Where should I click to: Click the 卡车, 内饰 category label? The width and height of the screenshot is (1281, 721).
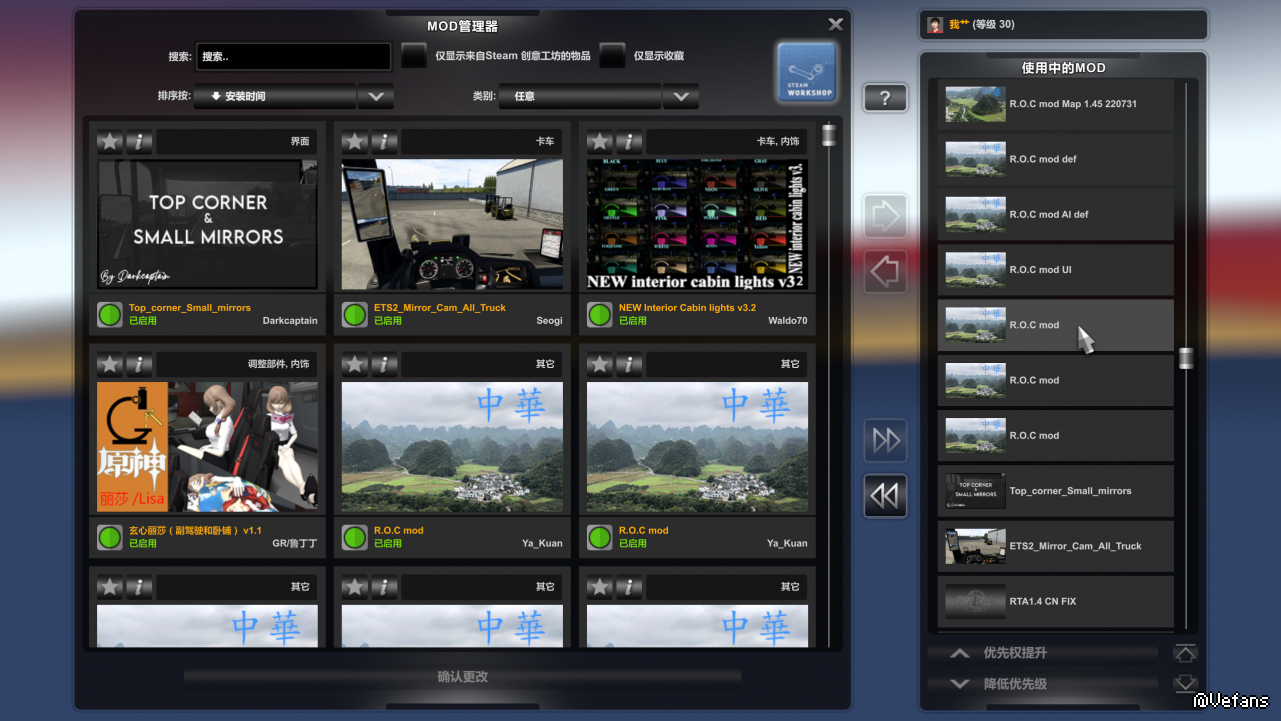point(779,142)
